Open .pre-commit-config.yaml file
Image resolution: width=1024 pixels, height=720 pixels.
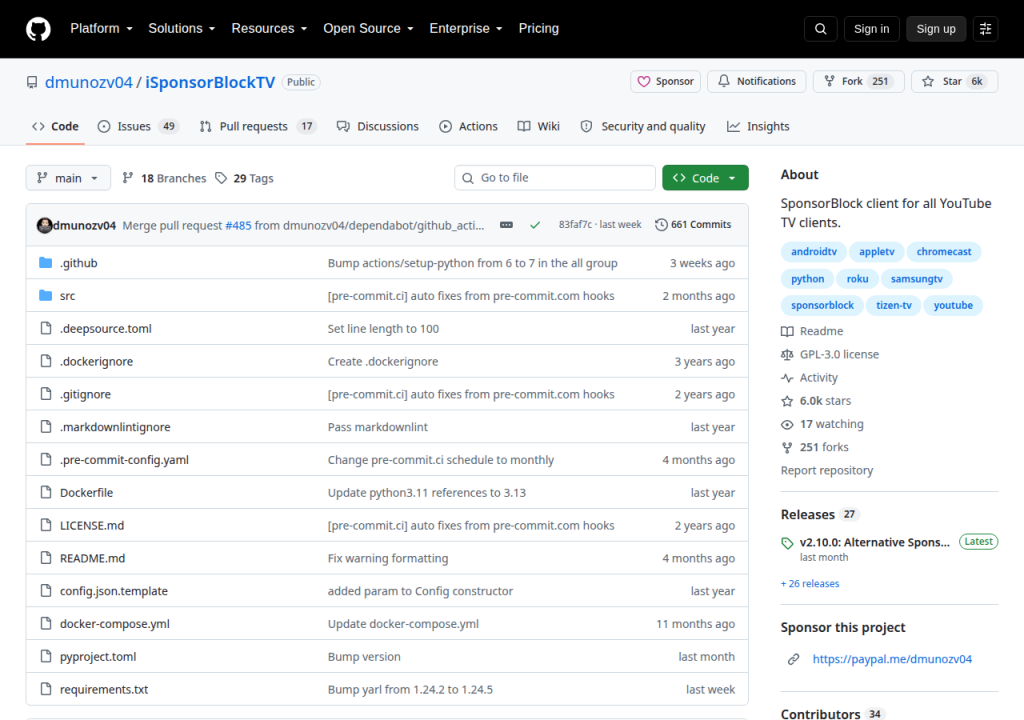pyautogui.click(x=124, y=460)
